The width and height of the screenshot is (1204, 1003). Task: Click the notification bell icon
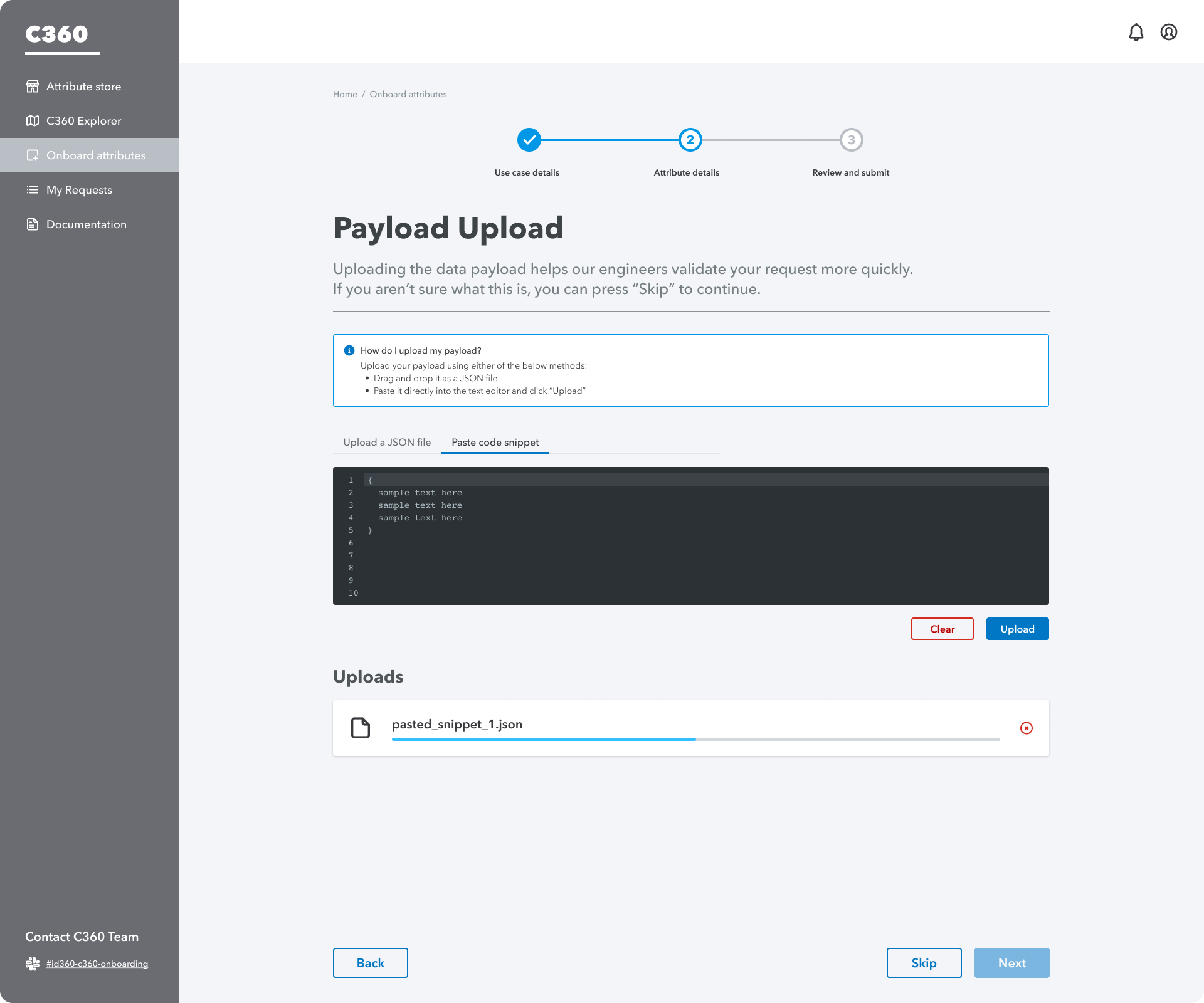pyautogui.click(x=1136, y=32)
